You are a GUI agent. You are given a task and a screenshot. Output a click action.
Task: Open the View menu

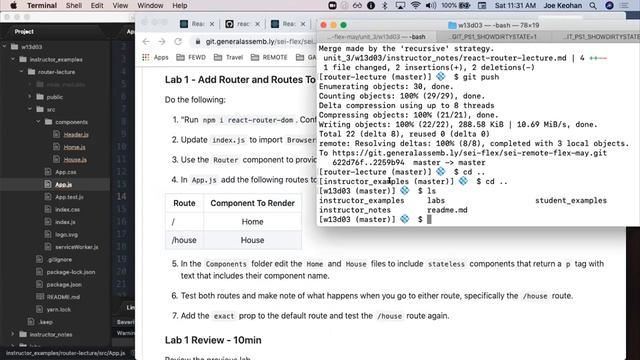click(x=120, y=5)
